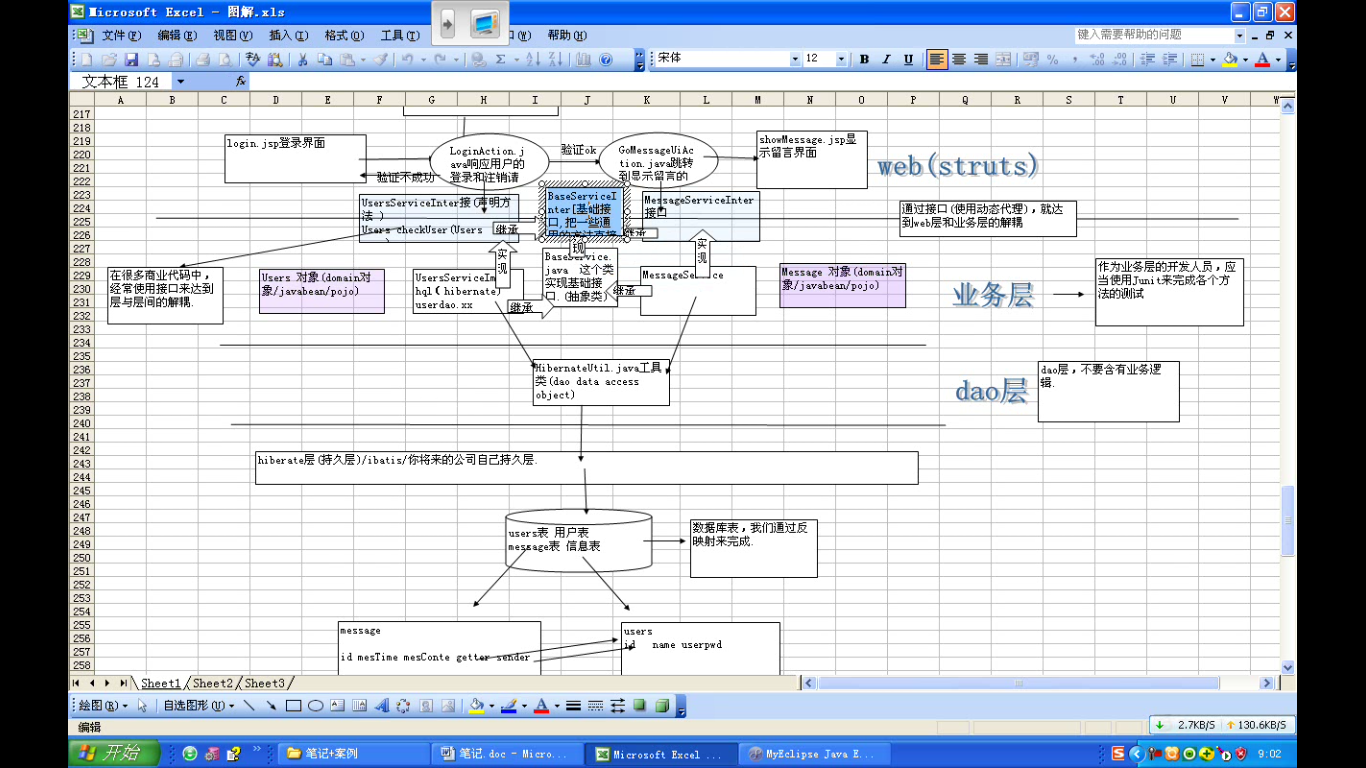This screenshot has height=768, width=1366.
Task: Open the help question box dropdown
Action: coord(1240,35)
